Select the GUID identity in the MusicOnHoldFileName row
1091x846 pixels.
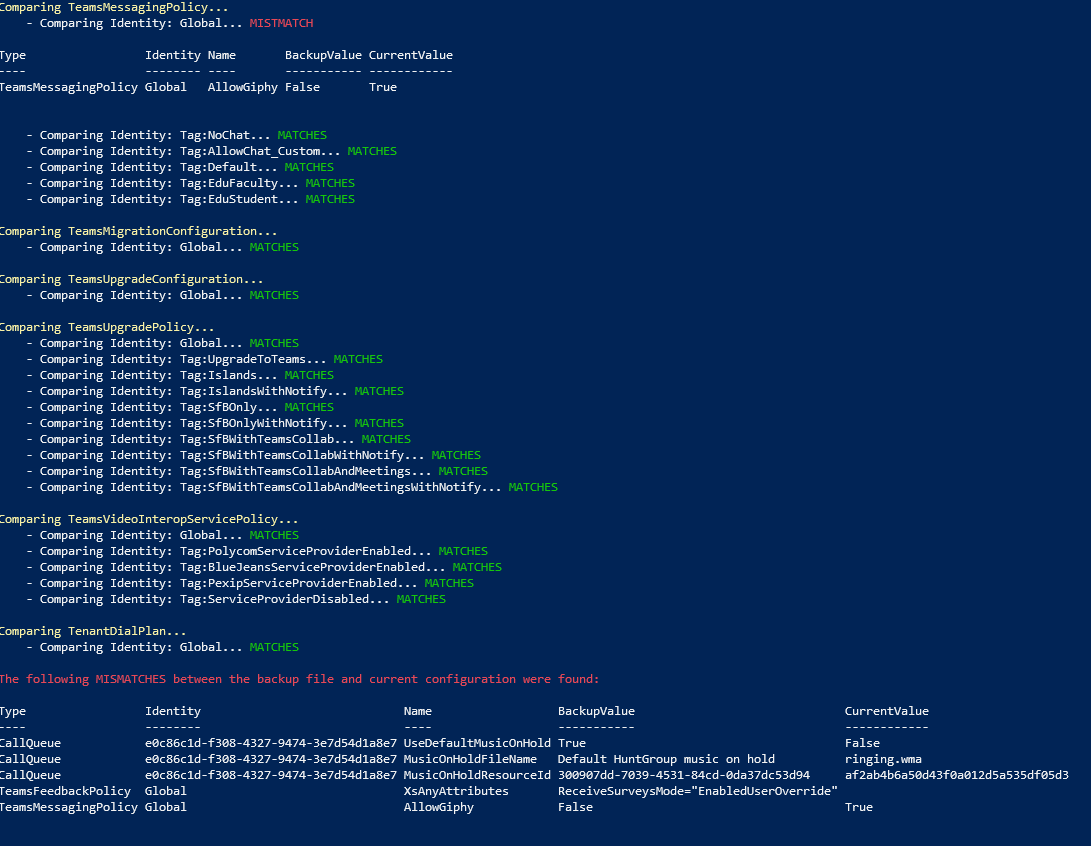(x=271, y=759)
